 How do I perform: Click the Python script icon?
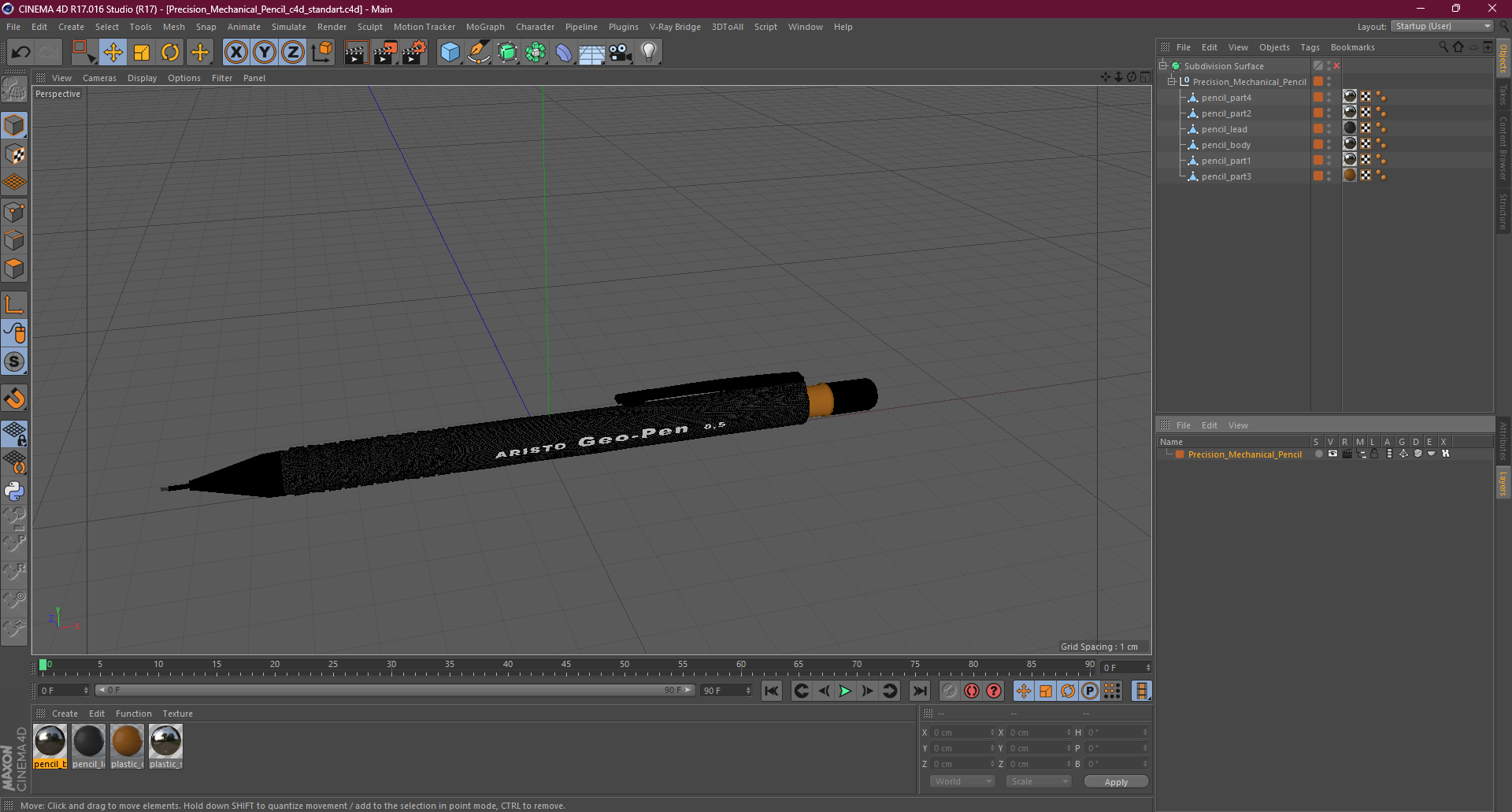14,491
